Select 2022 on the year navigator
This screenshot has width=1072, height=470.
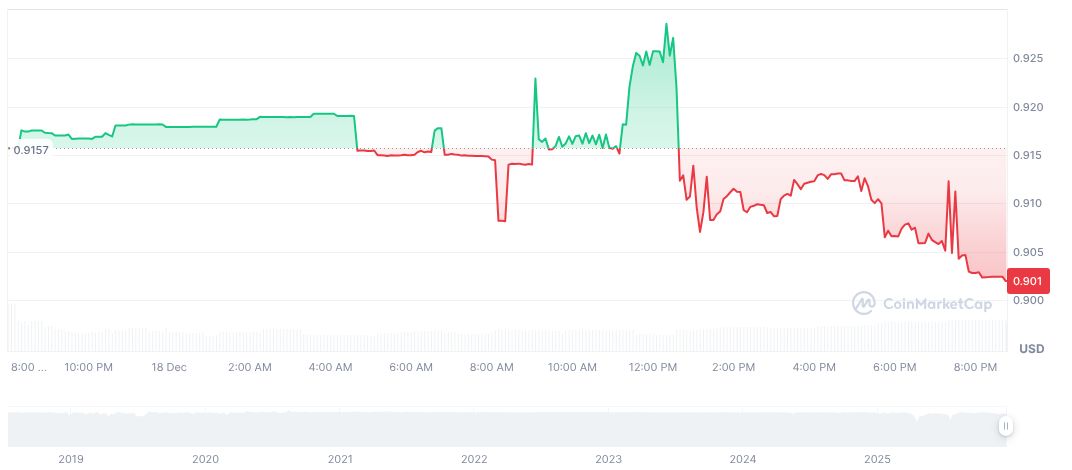(x=474, y=459)
